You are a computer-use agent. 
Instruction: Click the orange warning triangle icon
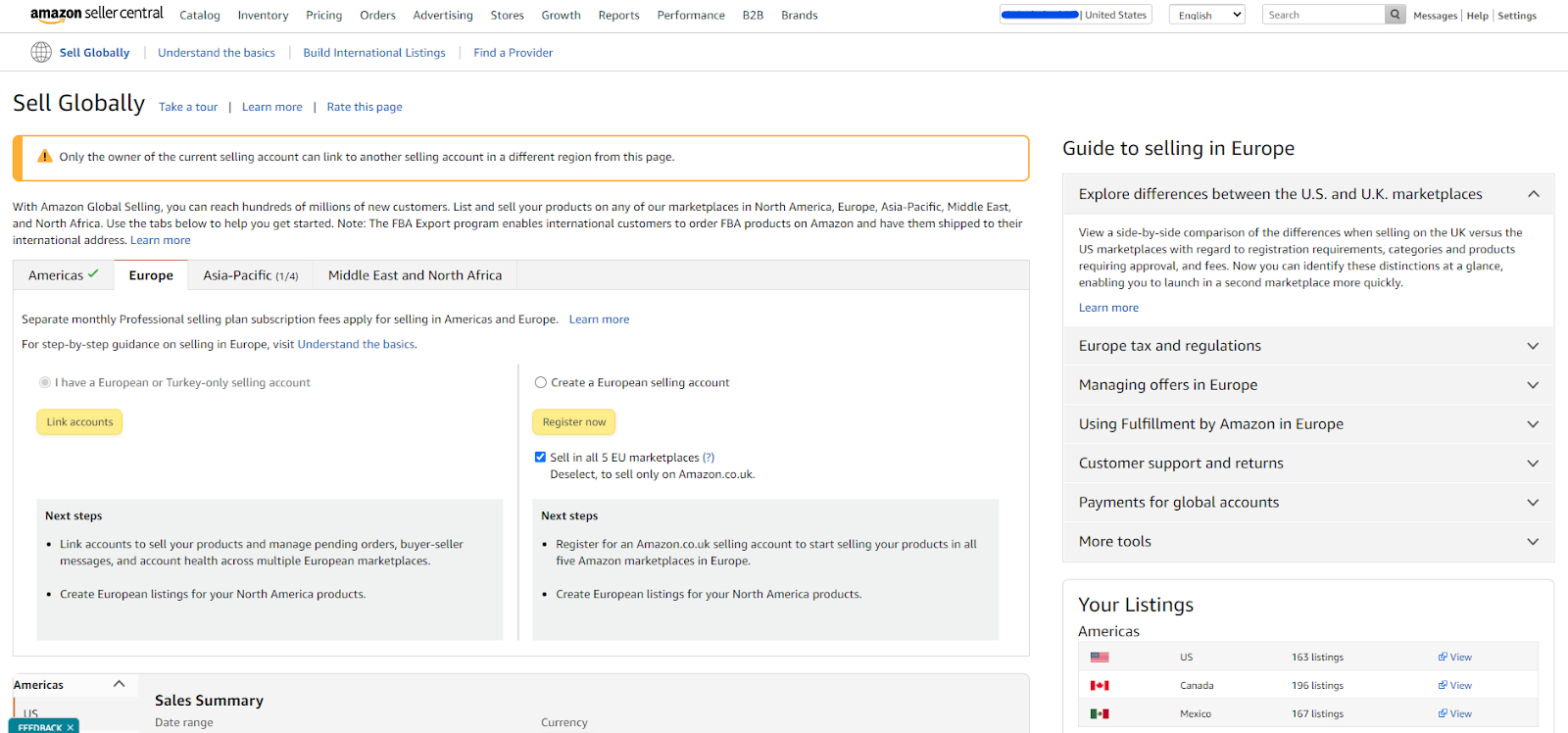[45, 157]
